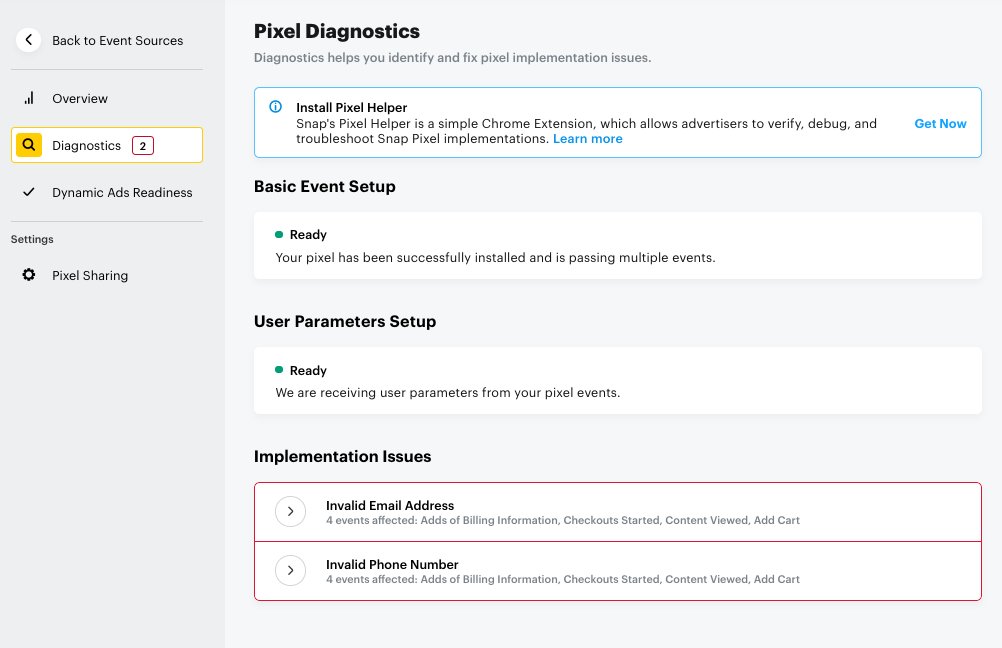1002x648 pixels.
Task: Click the info icon beside Install Pixel Helper
Action: (x=278, y=107)
